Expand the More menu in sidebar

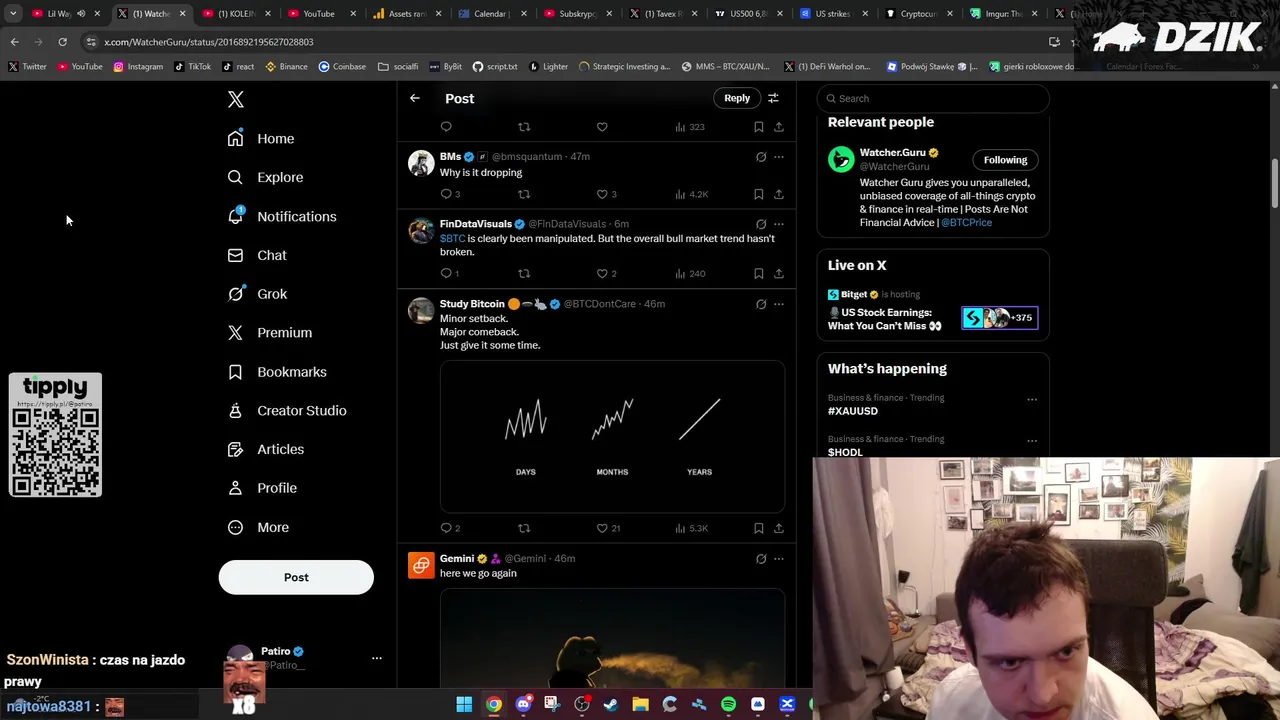pos(258,527)
